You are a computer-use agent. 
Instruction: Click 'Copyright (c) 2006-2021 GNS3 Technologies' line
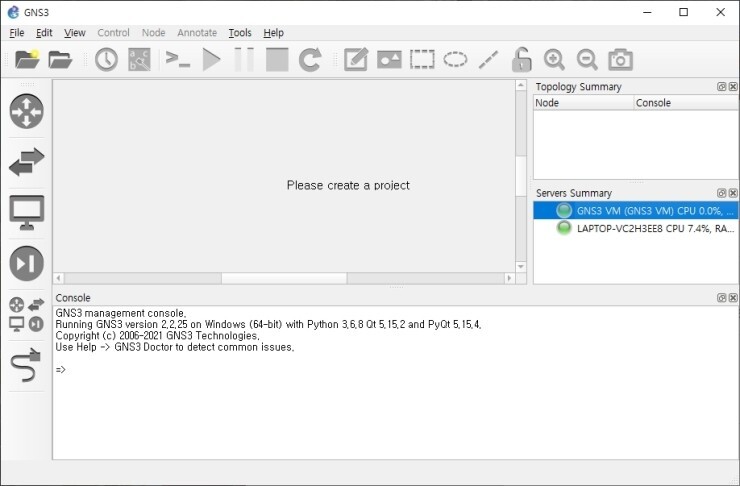click(158, 336)
